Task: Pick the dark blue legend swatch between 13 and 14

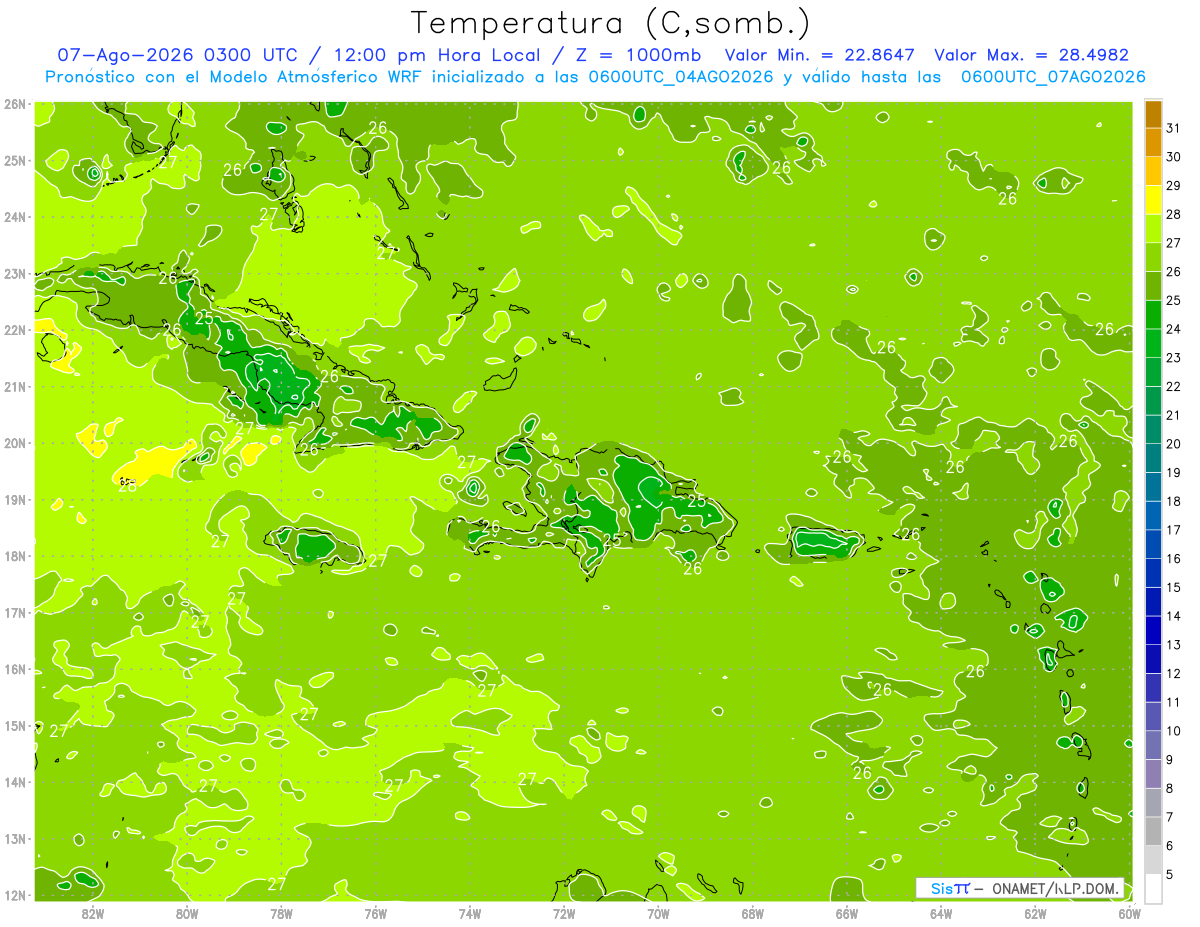Action: point(1153,630)
